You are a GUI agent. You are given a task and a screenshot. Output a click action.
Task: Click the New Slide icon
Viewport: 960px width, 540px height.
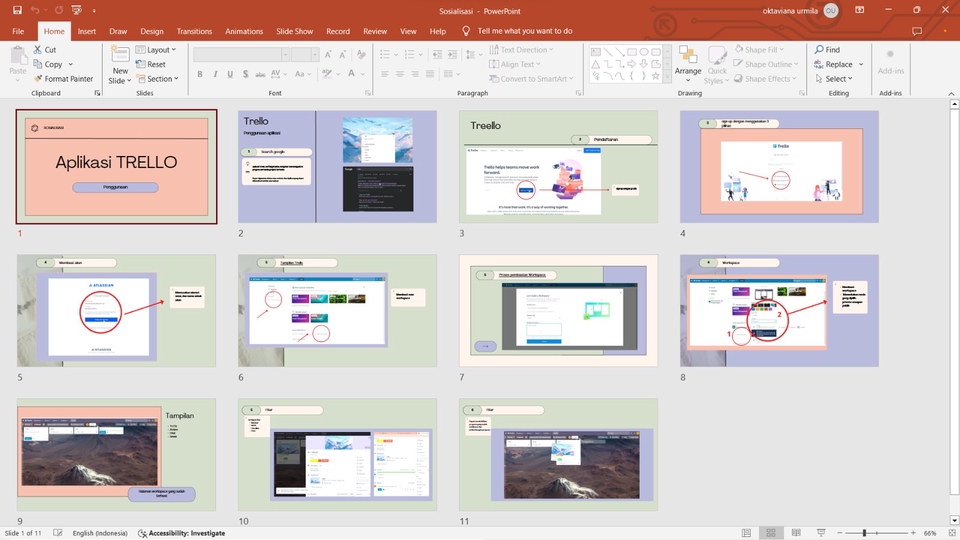120,55
